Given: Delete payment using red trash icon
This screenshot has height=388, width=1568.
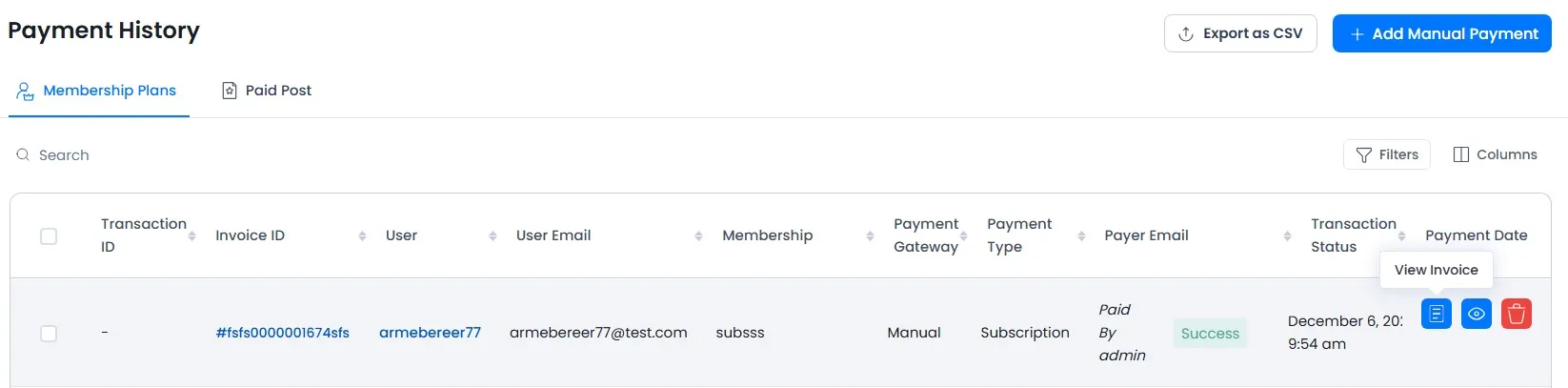Looking at the screenshot, I should pyautogui.click(x=1516, y=314).
